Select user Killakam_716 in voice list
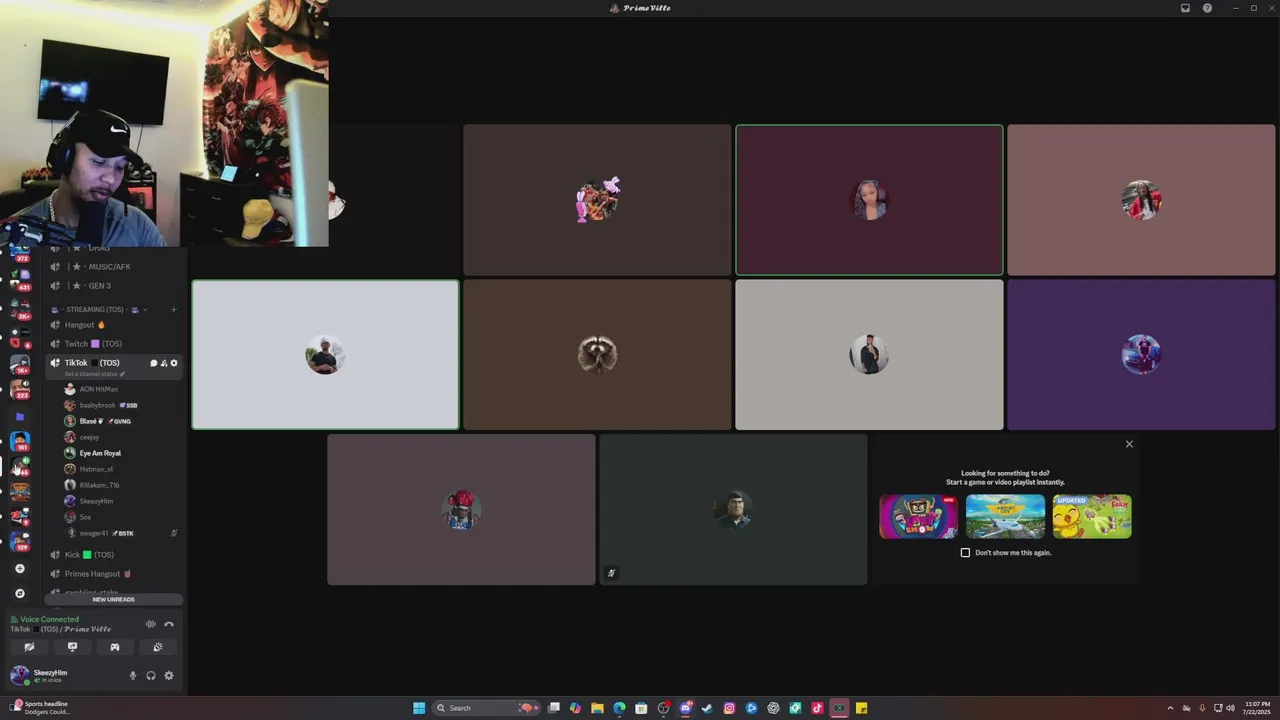 pyautogui.click(x=120, y=485)
